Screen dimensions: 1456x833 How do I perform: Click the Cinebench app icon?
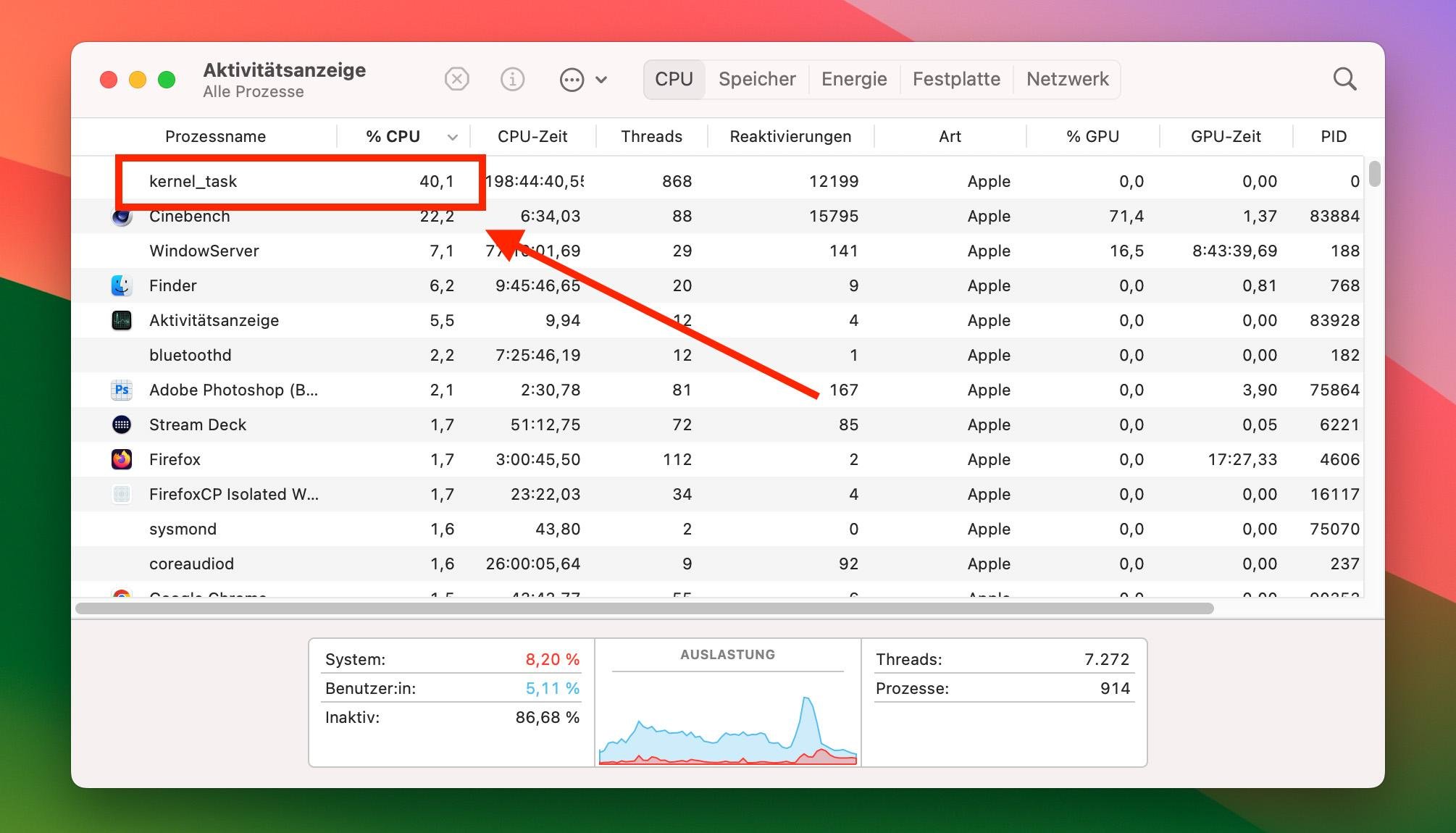[122, 216]
